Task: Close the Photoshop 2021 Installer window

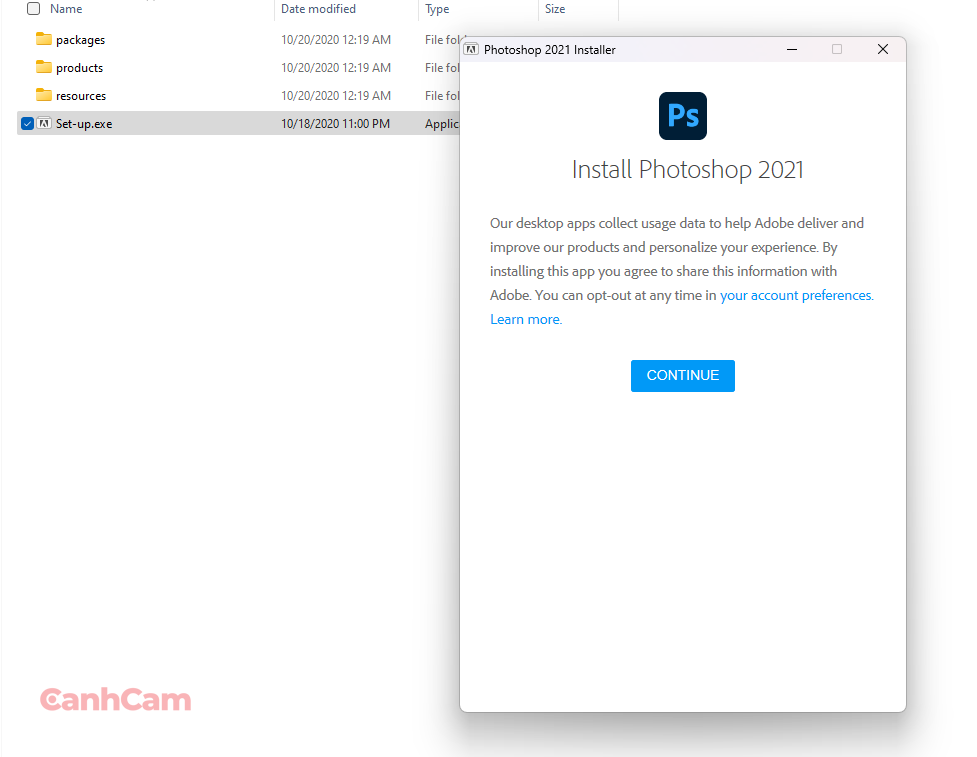Action: (x=882, y=49)
